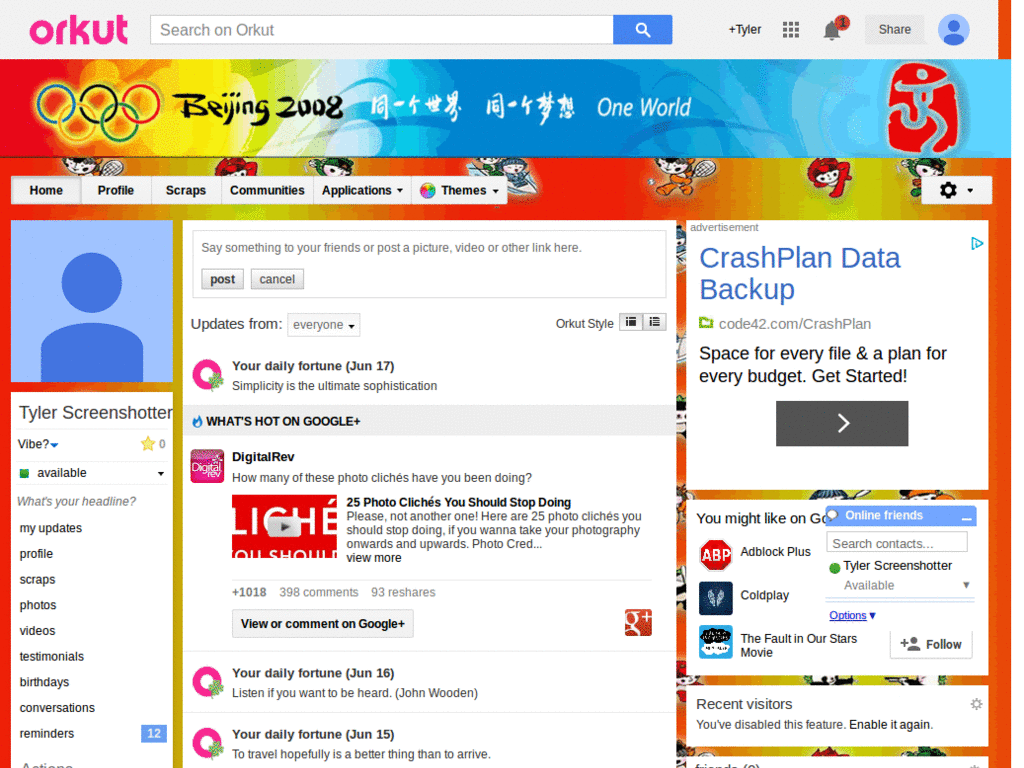1024x768 pixels.
Task: Click daily fortune Jun 17 icon
Action: coord(208,376)
